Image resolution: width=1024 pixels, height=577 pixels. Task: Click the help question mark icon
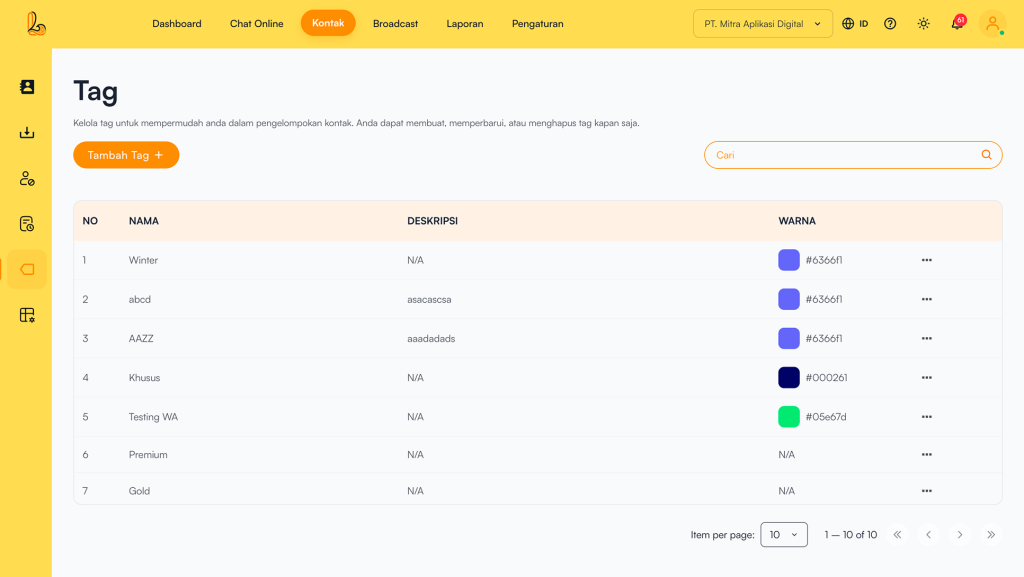[x=890, y=24]
